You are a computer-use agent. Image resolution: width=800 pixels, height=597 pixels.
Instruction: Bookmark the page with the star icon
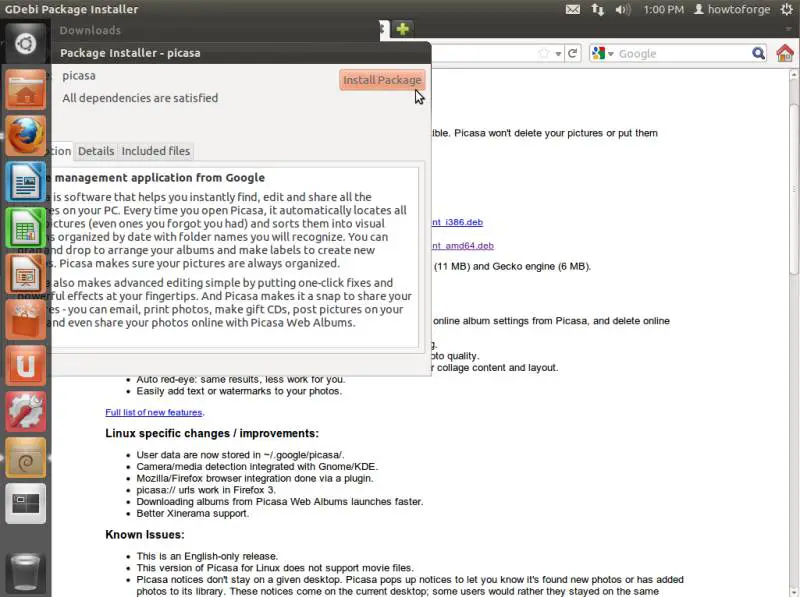(x=544, y=53)
